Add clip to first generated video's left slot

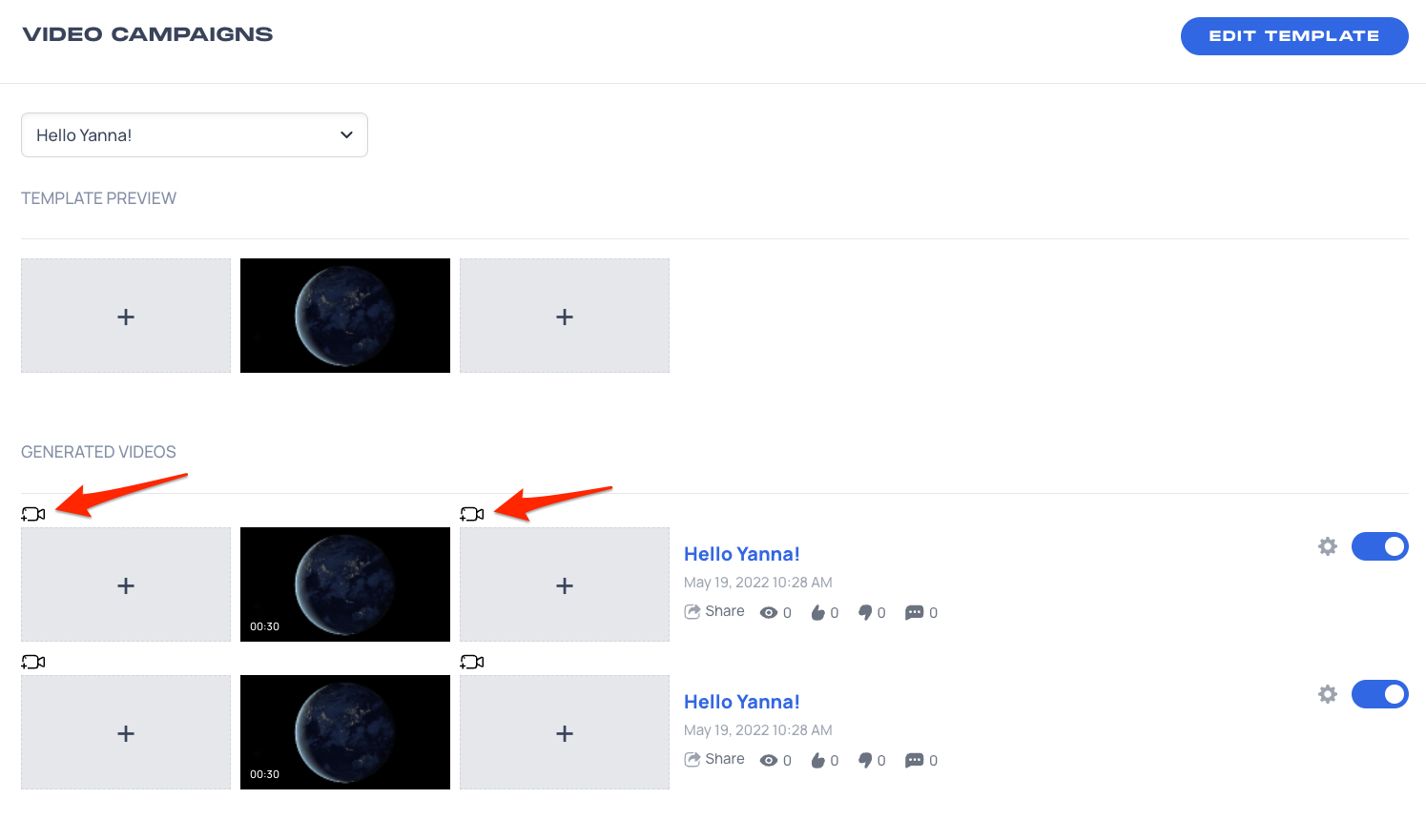click(x=126, y=584)
